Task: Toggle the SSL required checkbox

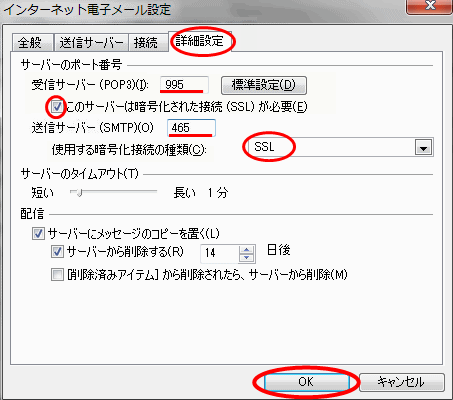Action: (x=57, y=107)
